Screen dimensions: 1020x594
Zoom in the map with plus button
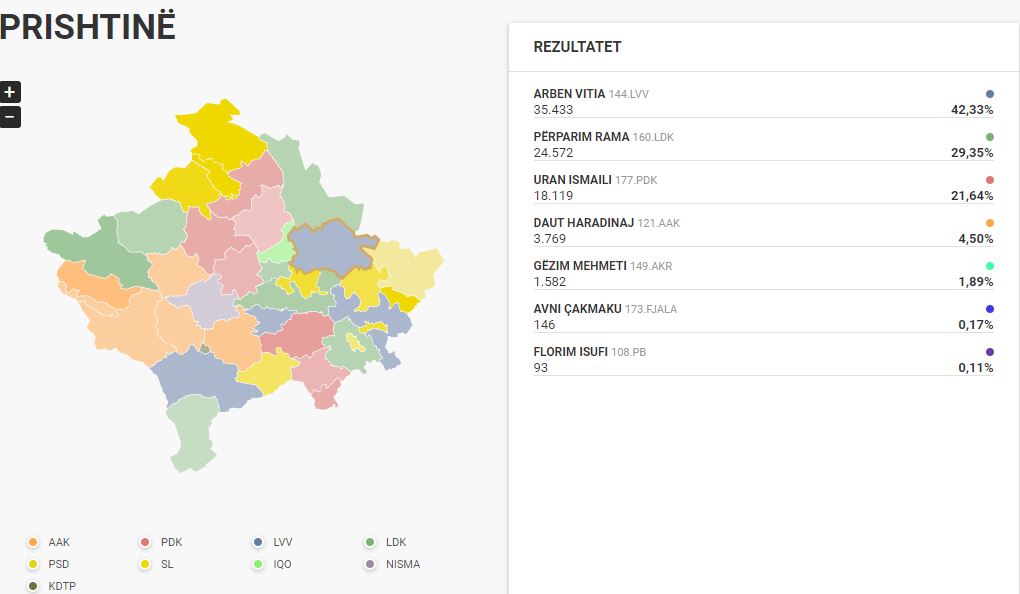[x=10, y=92]
